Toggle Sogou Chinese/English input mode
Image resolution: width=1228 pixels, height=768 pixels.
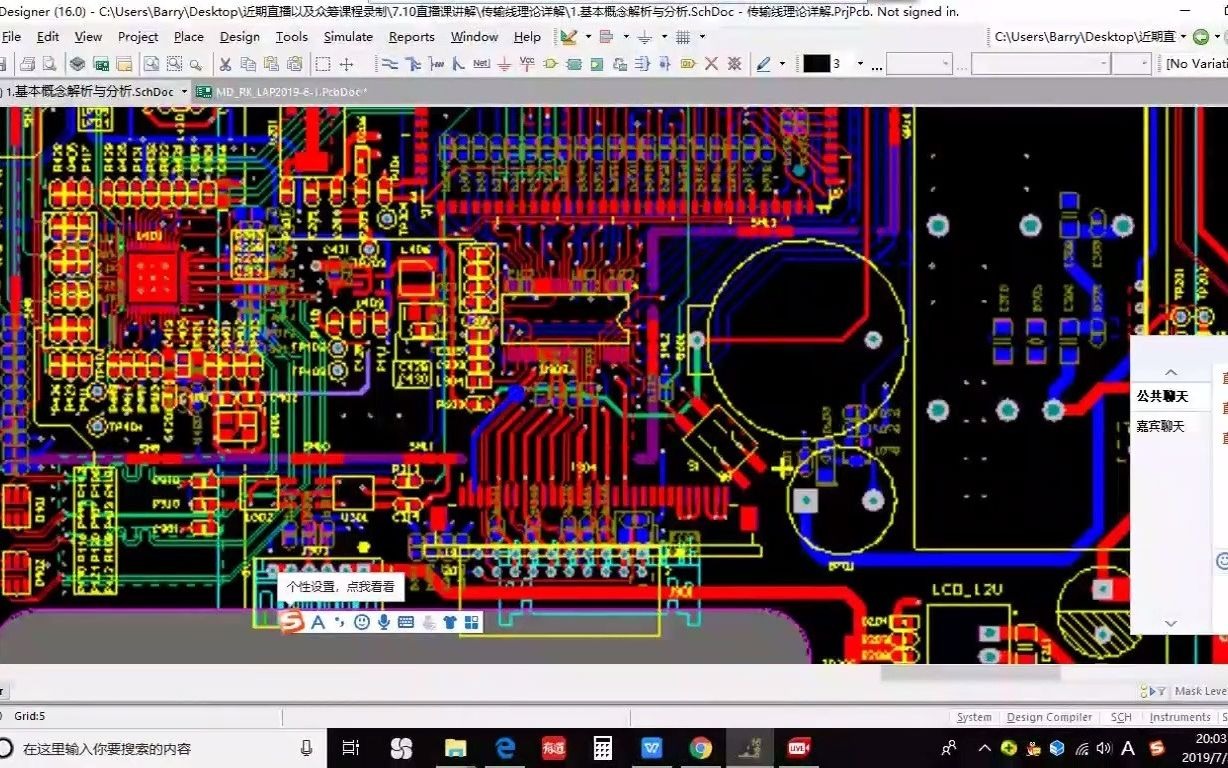[x=318, y=622]
